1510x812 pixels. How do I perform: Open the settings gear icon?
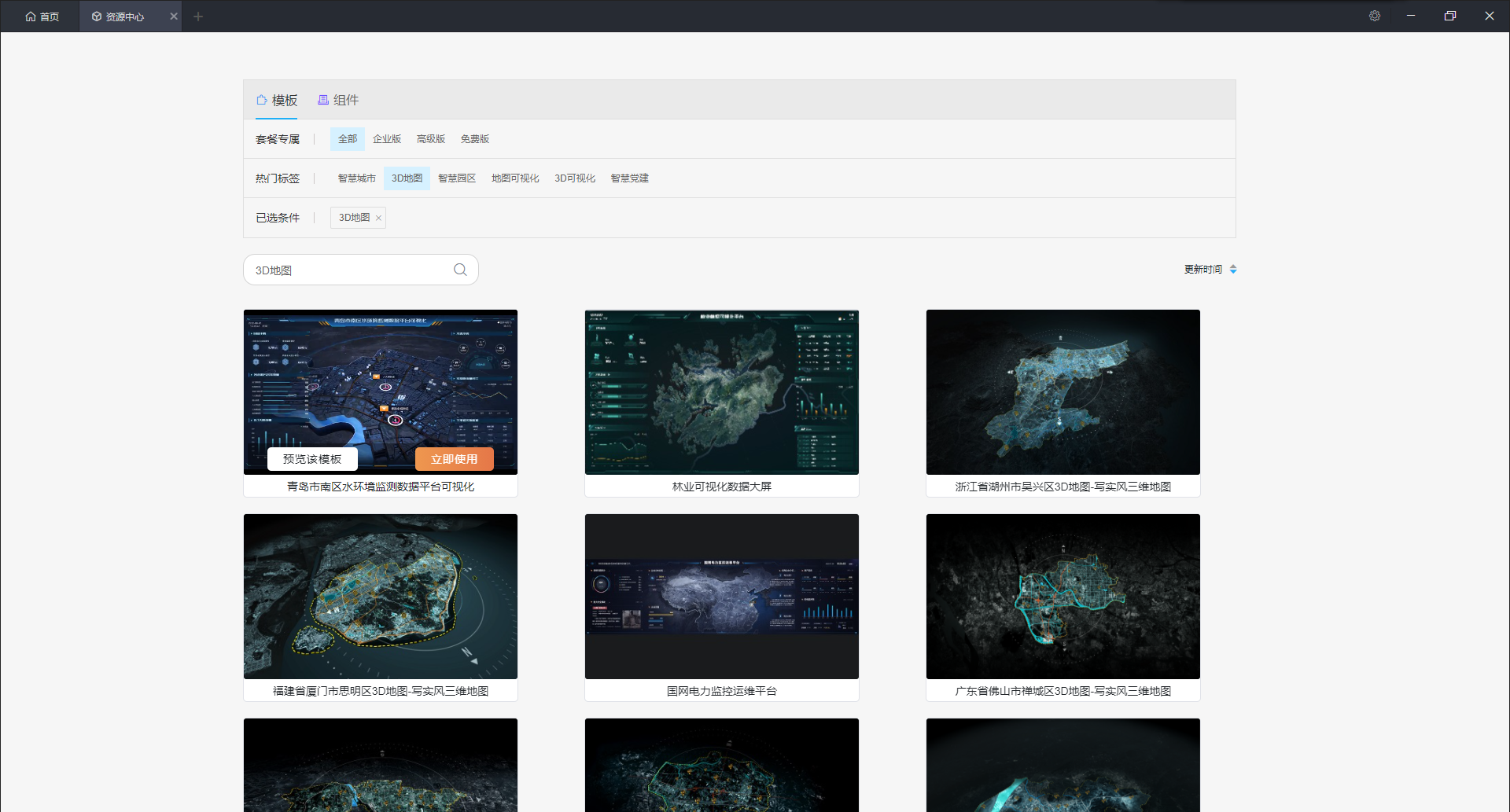(x=1375, y=16)
